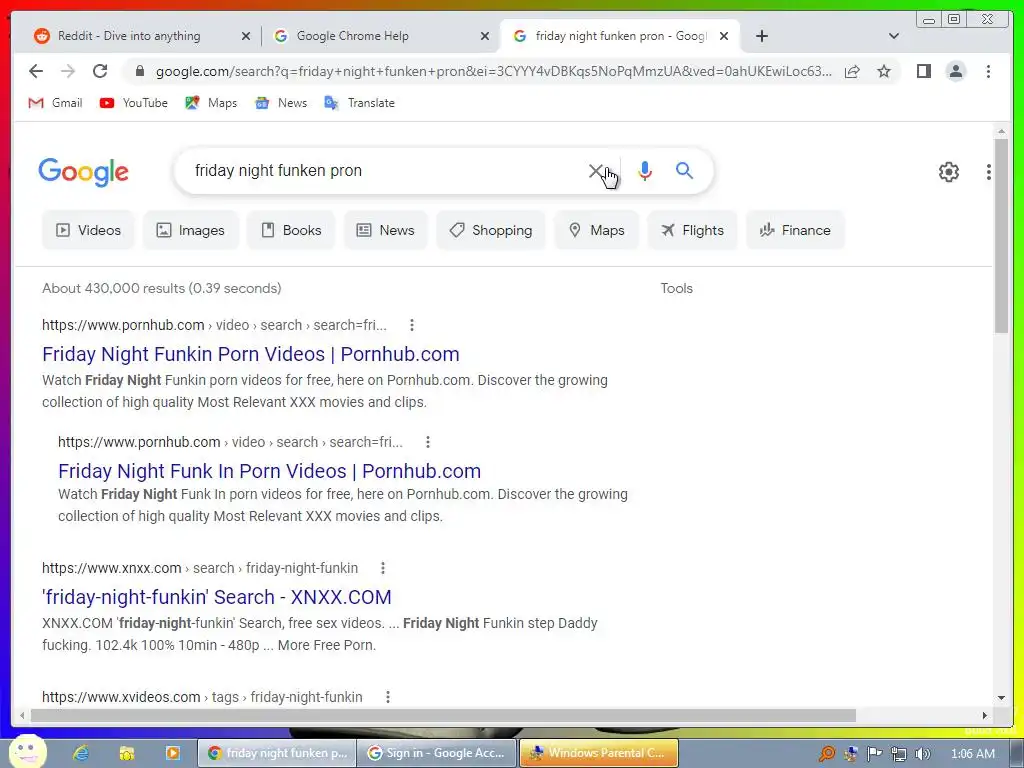Filter results by Videos
This screenshot has width=1024, height=768.
click(88, 230)
